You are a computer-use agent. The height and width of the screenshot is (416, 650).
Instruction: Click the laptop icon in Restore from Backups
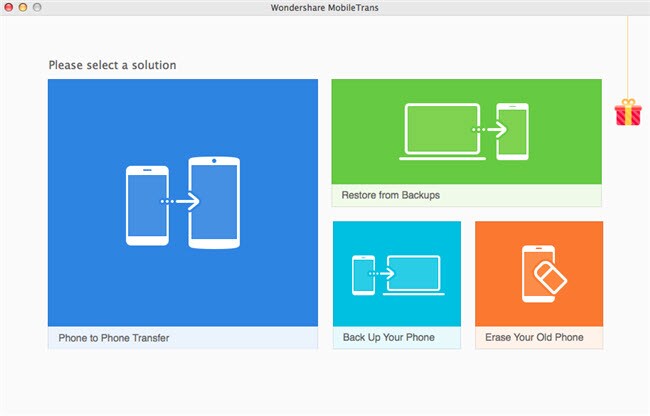point(442,131)
